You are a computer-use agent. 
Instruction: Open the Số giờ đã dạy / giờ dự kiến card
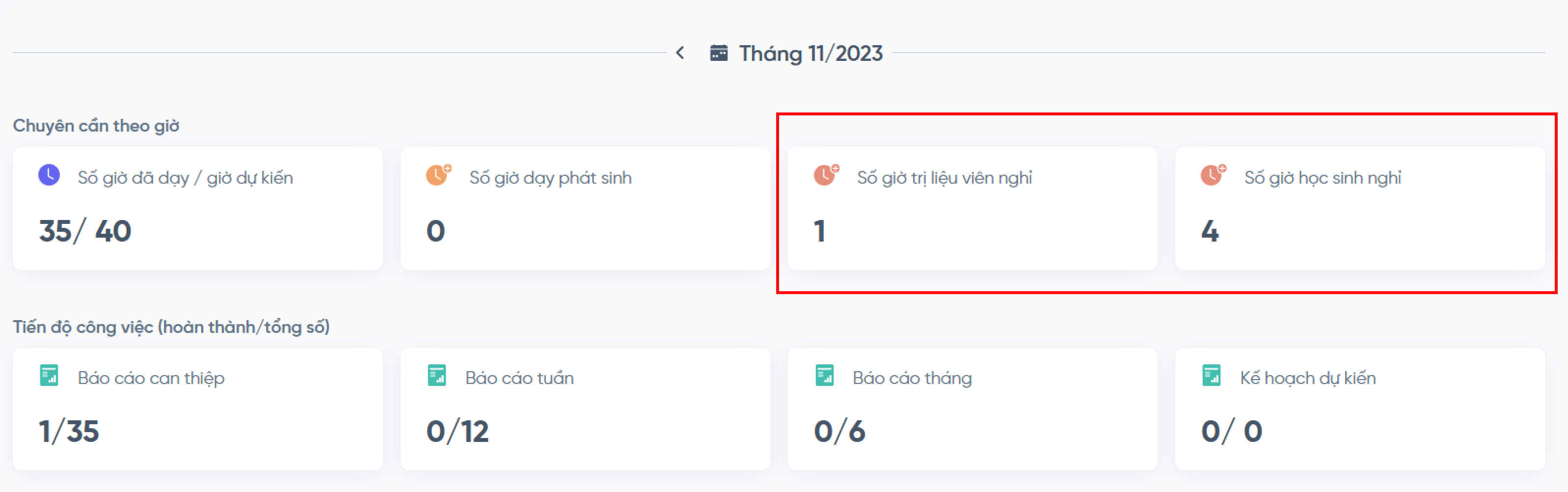coord(197,208)
